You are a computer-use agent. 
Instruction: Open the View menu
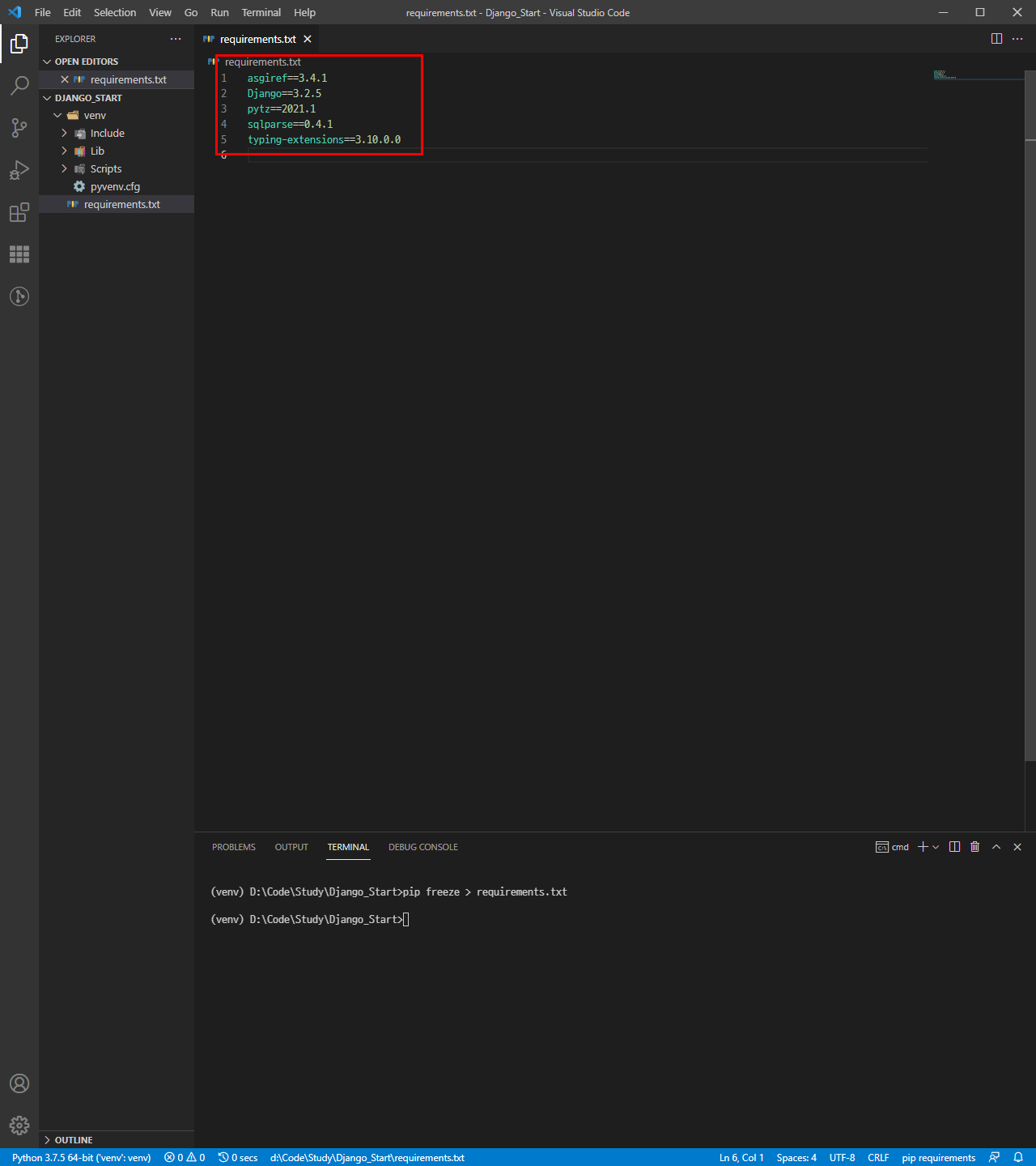(x=160, y=12)
